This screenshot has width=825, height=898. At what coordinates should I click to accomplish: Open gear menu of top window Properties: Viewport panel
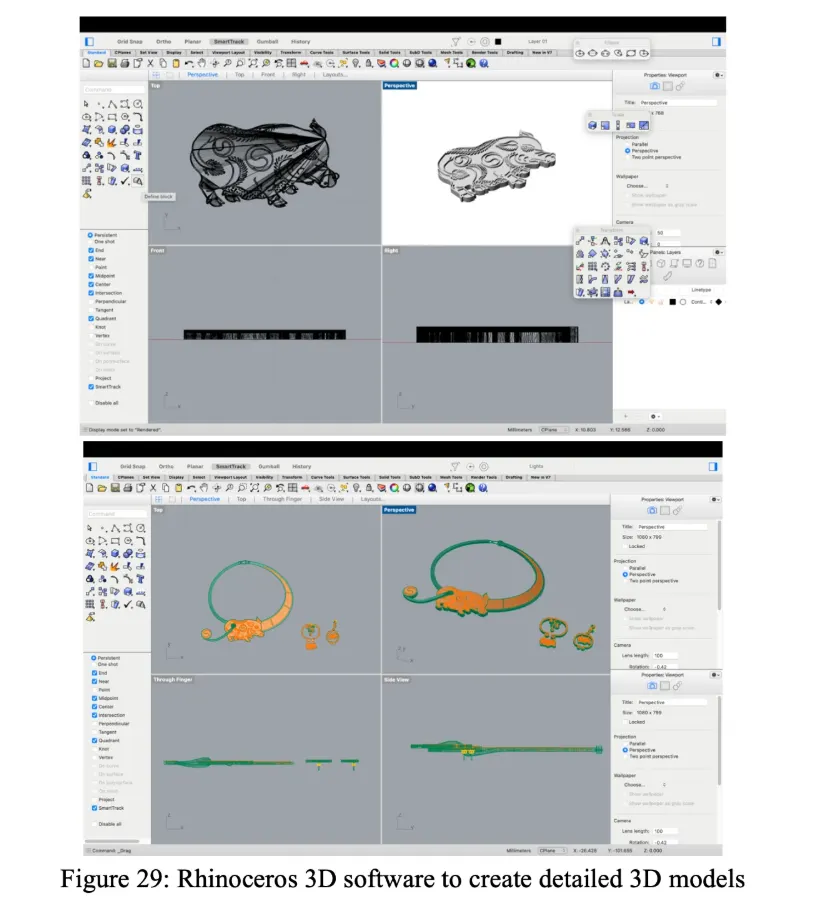pos(718,75)
